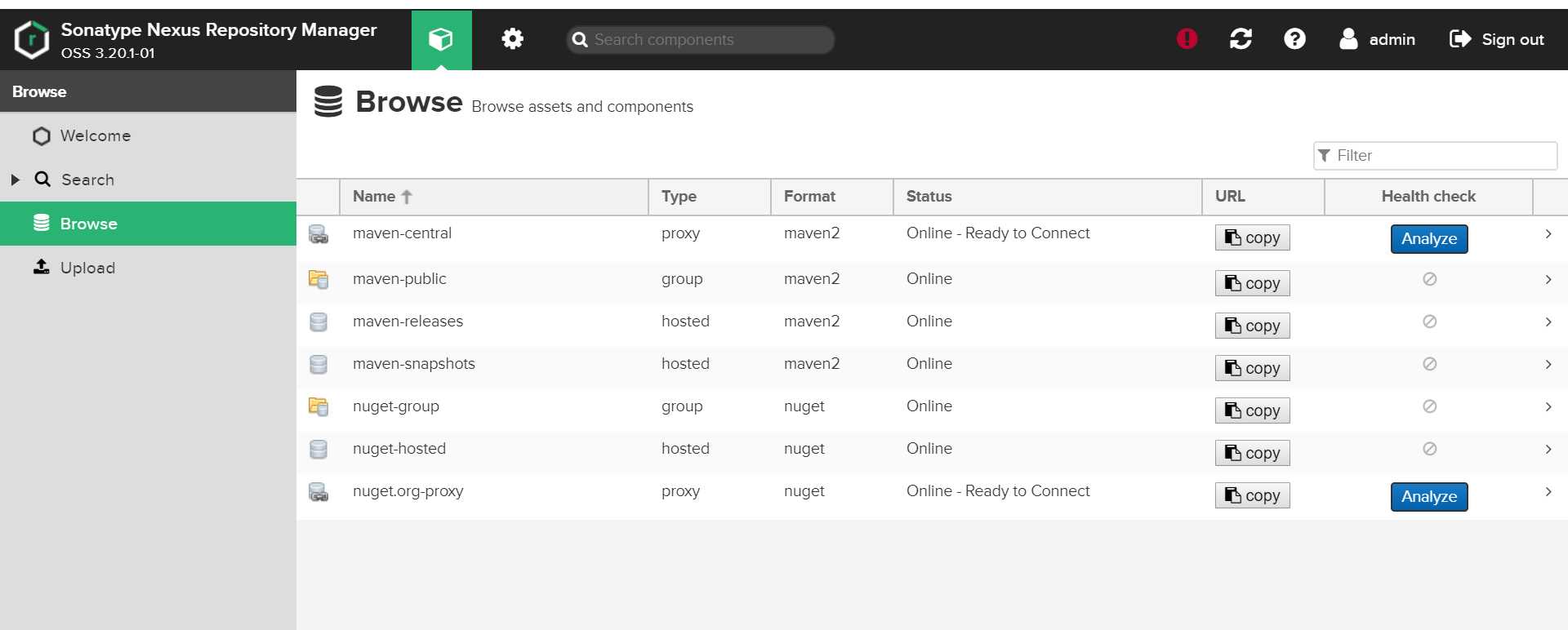The width and height of the screenshot is (1568, 630).
Task: Click the disabled health check icon for maven-releases
Action: [x=1429, y=322]
